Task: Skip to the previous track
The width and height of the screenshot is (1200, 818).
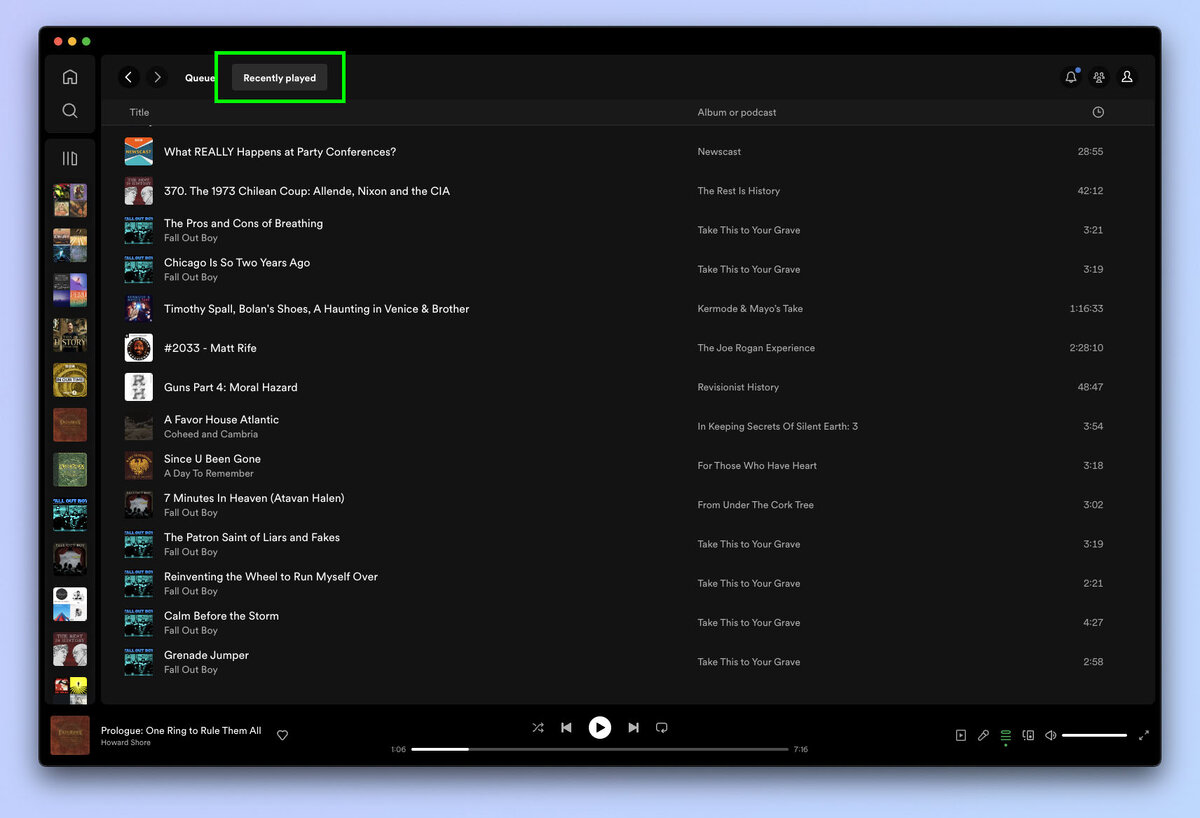Action: pyautogui.click(x=566, y=728)
